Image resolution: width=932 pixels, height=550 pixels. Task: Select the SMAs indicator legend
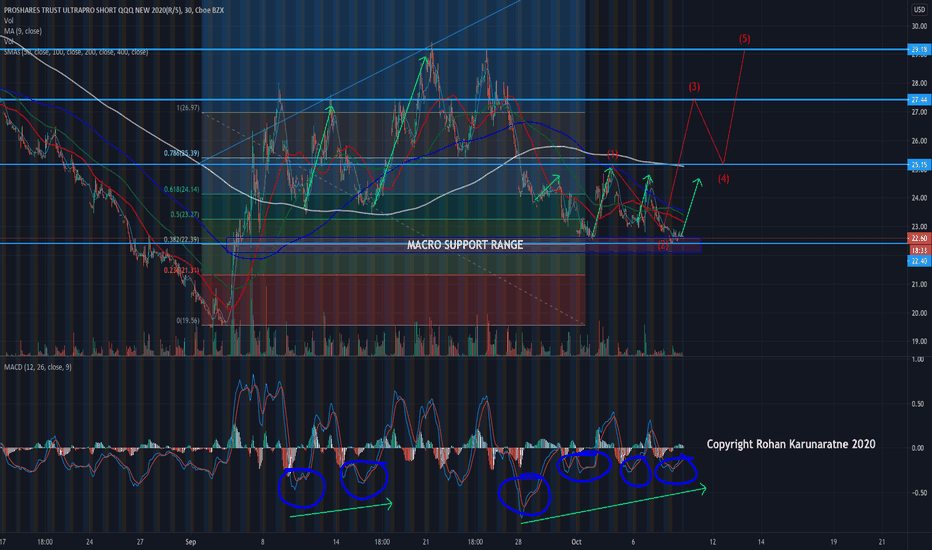(76, 52)
